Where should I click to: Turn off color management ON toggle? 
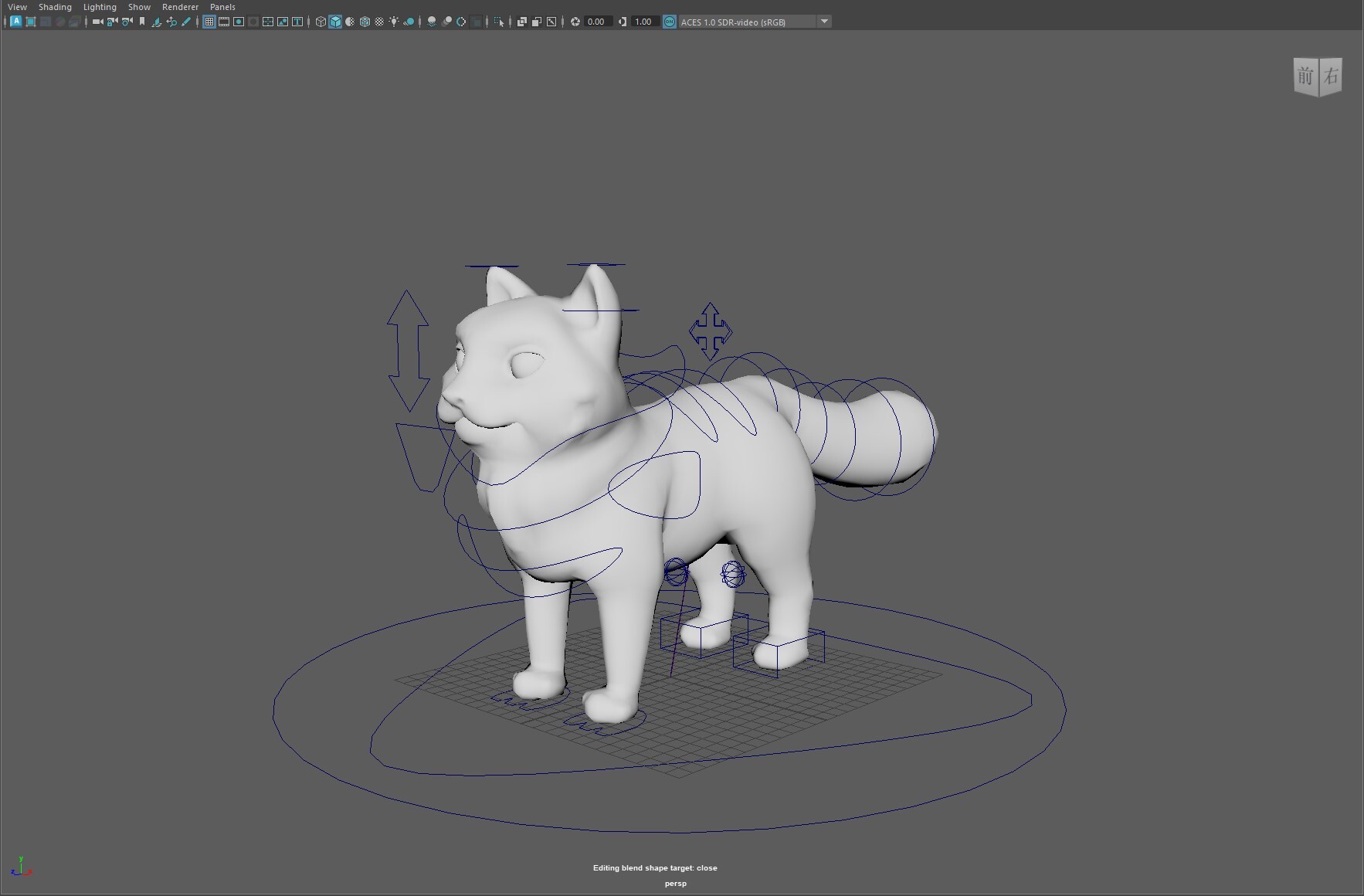pos(670,21)
